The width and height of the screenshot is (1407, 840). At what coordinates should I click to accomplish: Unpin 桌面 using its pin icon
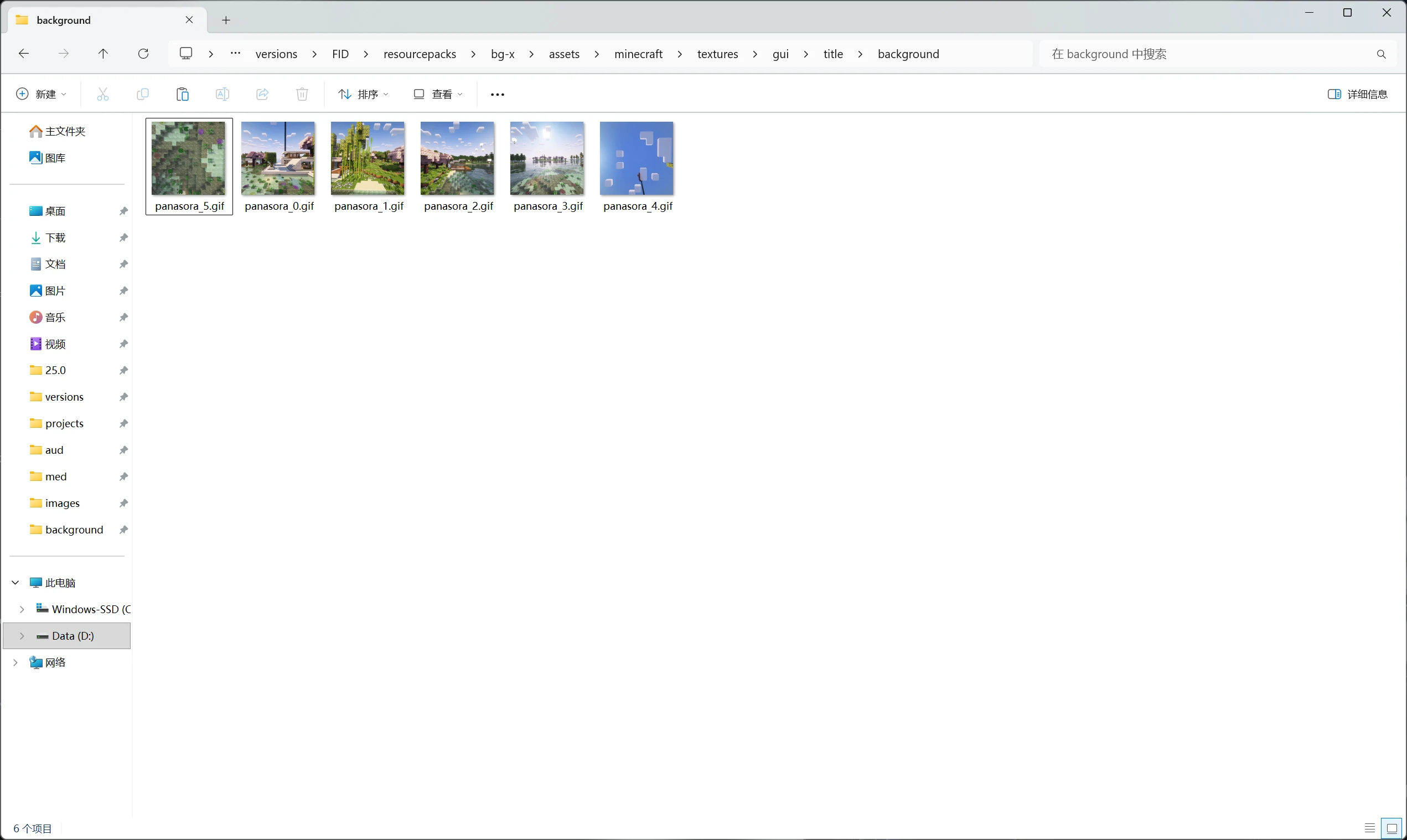(x=123, y=211)
